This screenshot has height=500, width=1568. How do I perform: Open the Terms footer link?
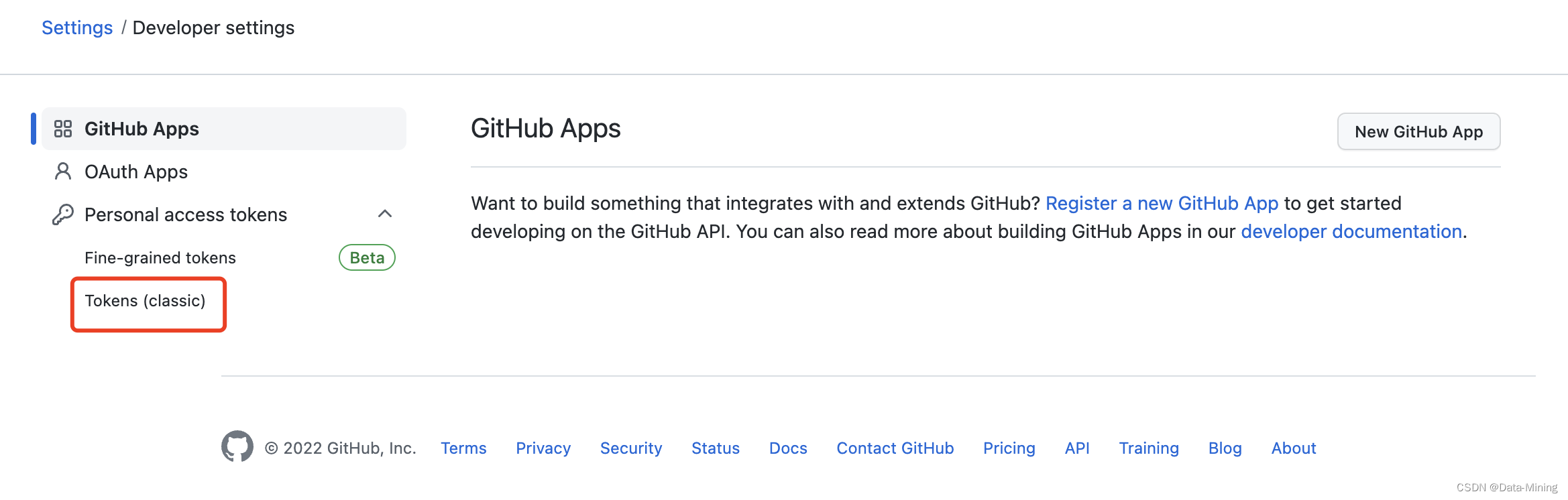tap(463, 448)
